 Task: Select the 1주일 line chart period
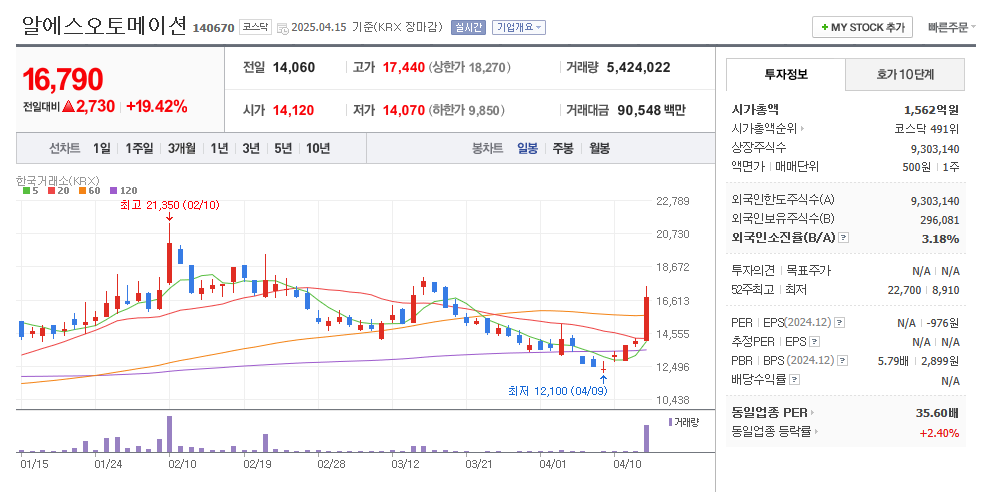click(139, 148)
